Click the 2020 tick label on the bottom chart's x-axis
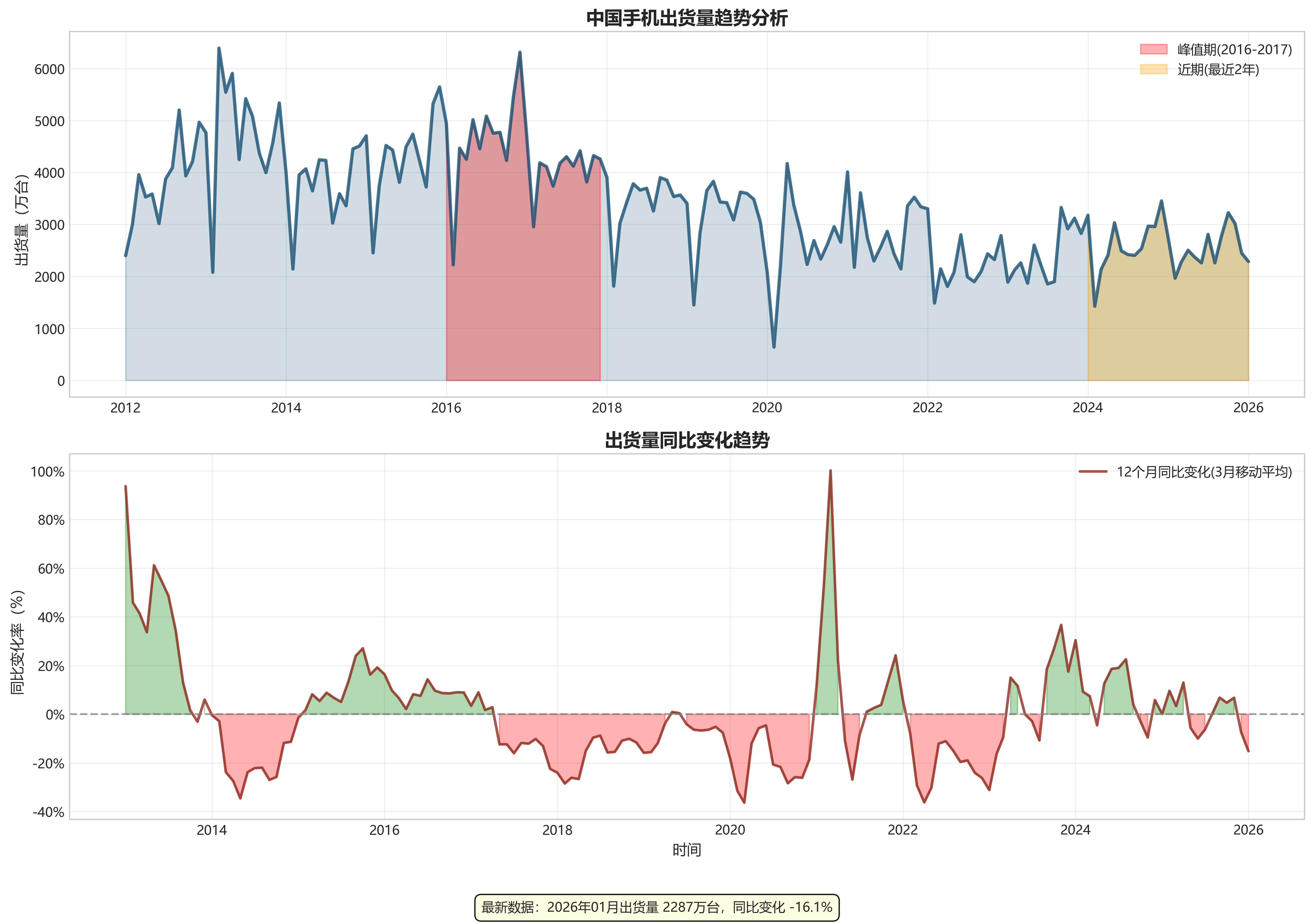This screenshot has height=924, width=1314. (730, 830)
